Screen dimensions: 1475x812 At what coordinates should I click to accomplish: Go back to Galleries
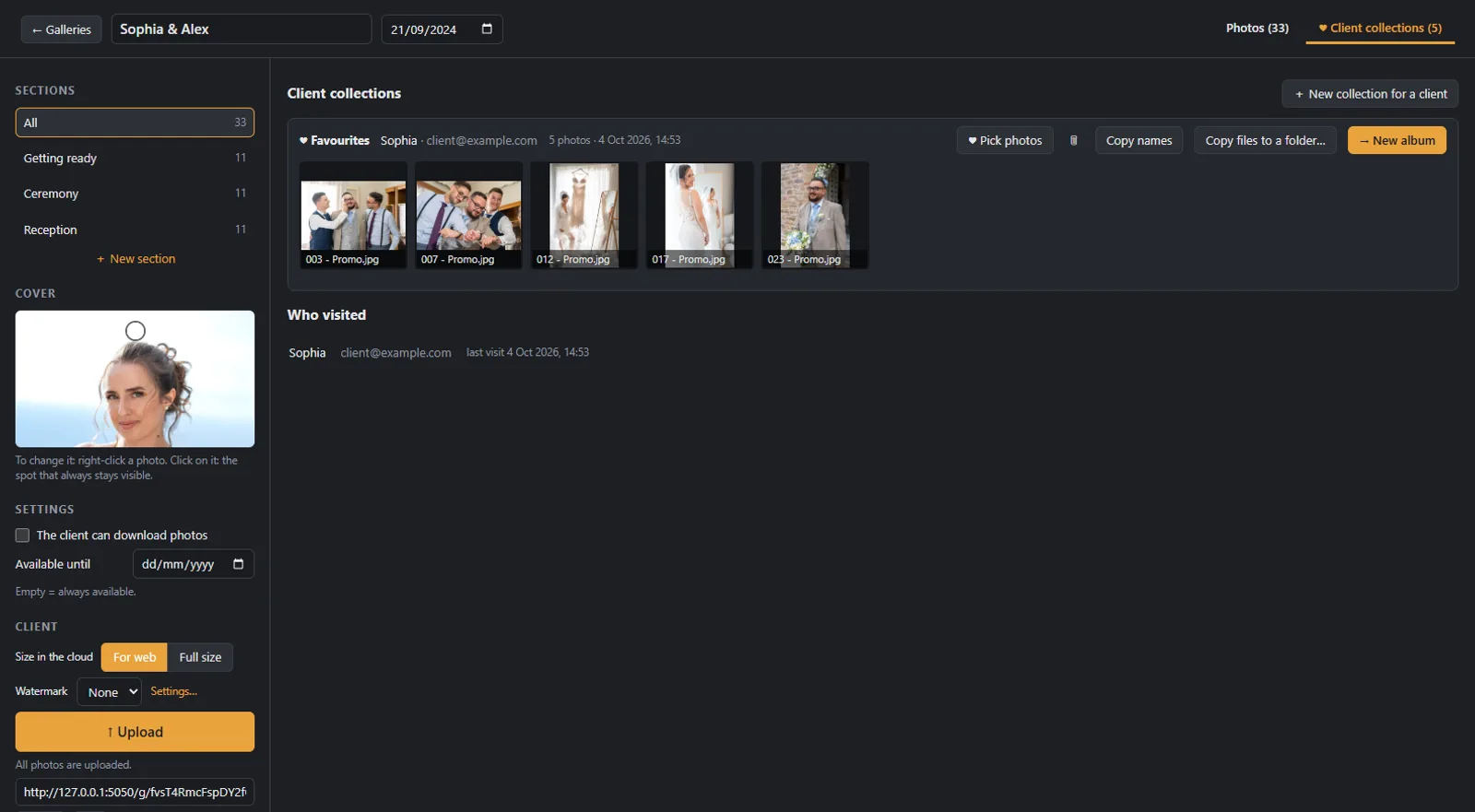pyautogui.click(x=62, y=29)
